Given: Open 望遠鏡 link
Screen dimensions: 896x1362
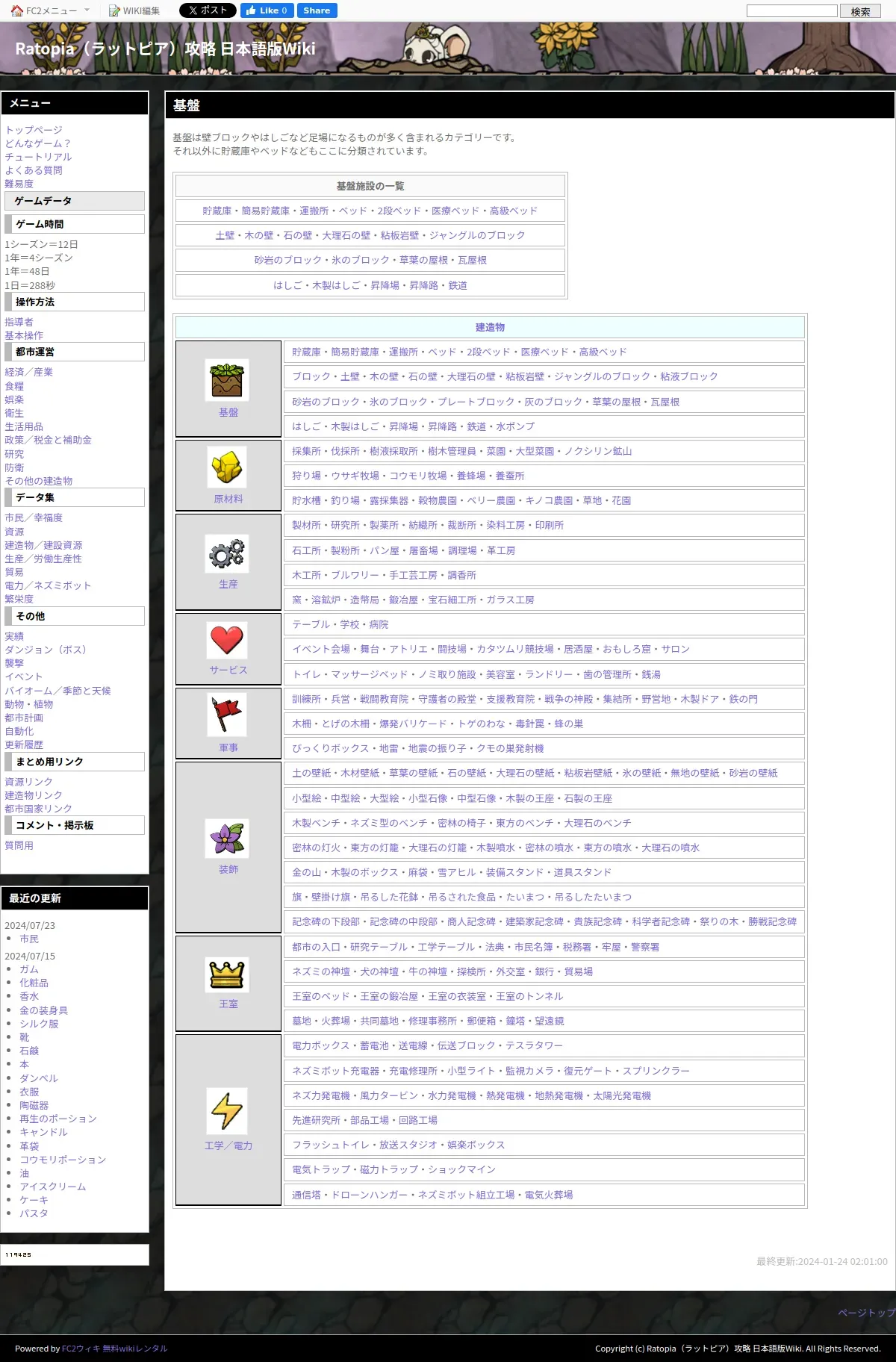Looking at the screenshot, I should click(550, 1021).
